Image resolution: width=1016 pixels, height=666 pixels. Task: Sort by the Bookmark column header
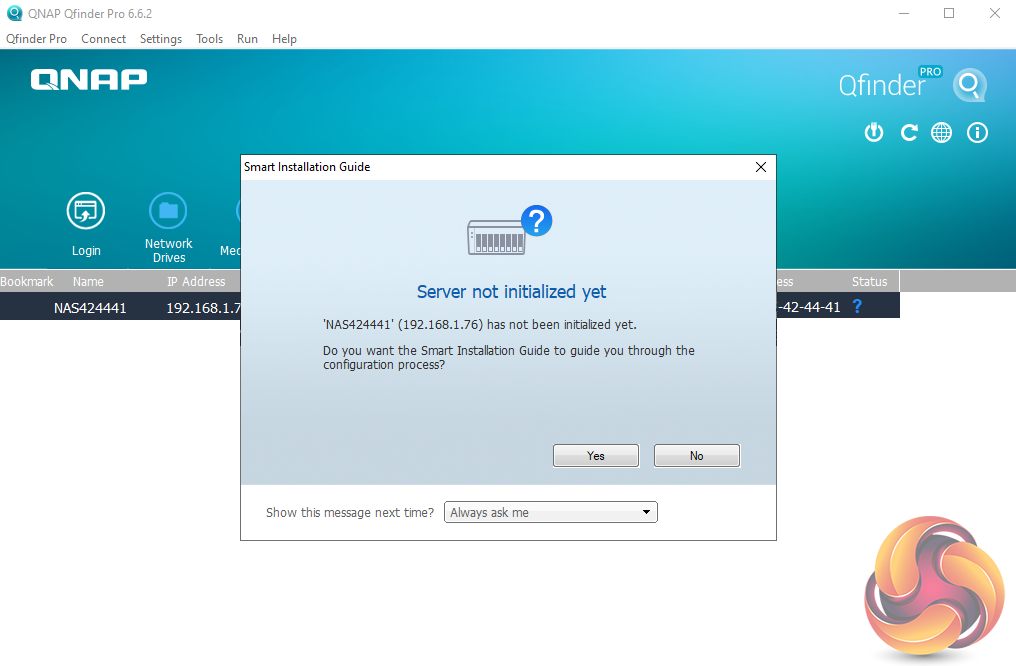pos(27,281)
